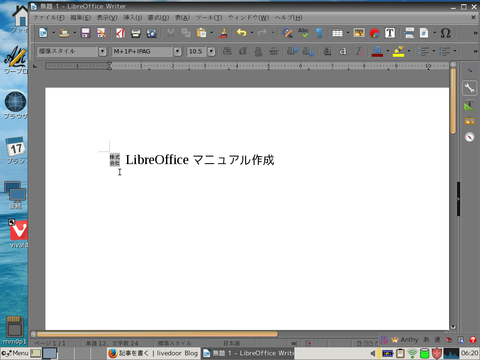Click the Save As icon

pos(101,33)
